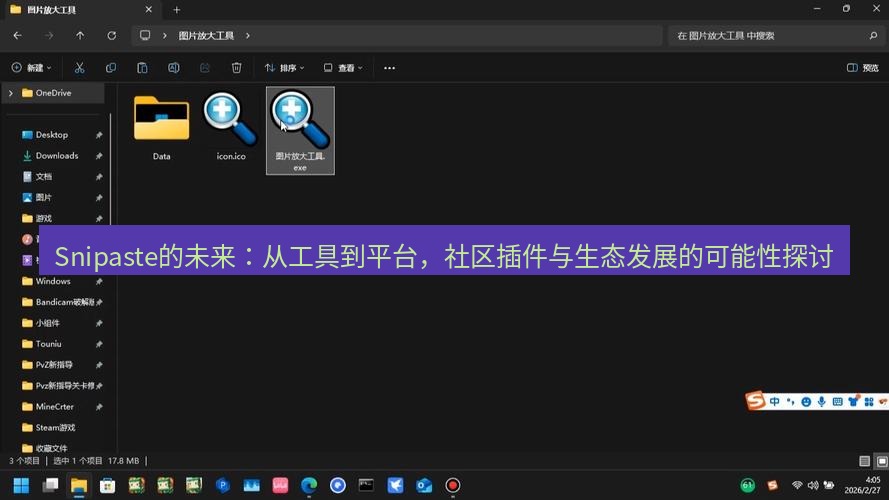Image resolution: width=889 pixels, height=500 pixels.
Task: Click the Delete trash can icon
Action: click(x=236, y=68)
